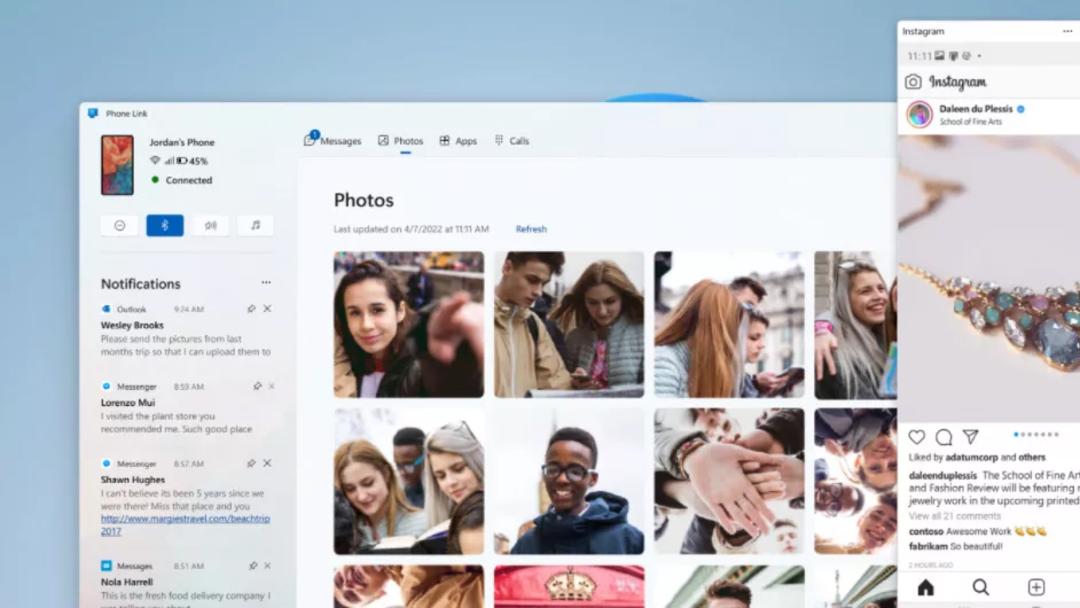Screen dimensions: 1080x608
Task: Open Notifications more options menu
Action: (266, 282)
